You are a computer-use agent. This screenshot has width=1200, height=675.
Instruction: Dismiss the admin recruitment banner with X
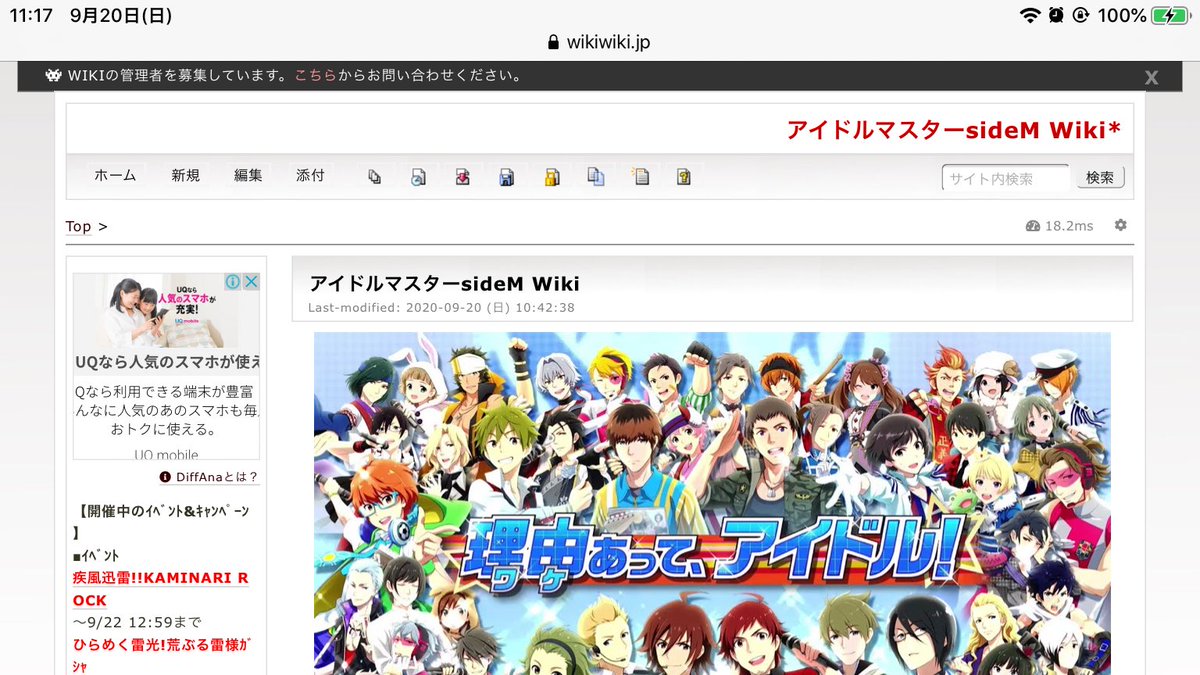pyautogui.click(x=1151, y=77)
